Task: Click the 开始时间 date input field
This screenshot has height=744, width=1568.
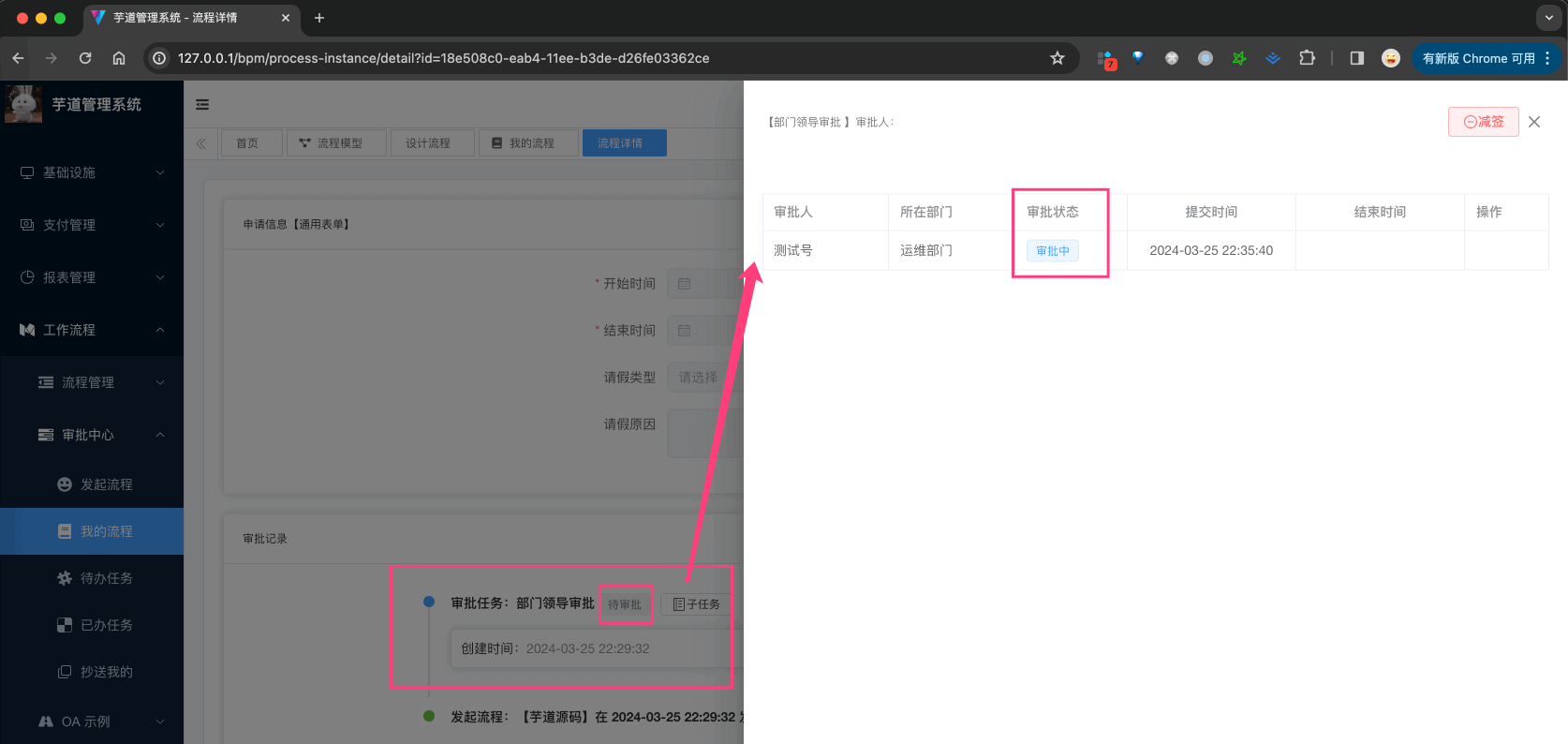Action: point(704,284)
